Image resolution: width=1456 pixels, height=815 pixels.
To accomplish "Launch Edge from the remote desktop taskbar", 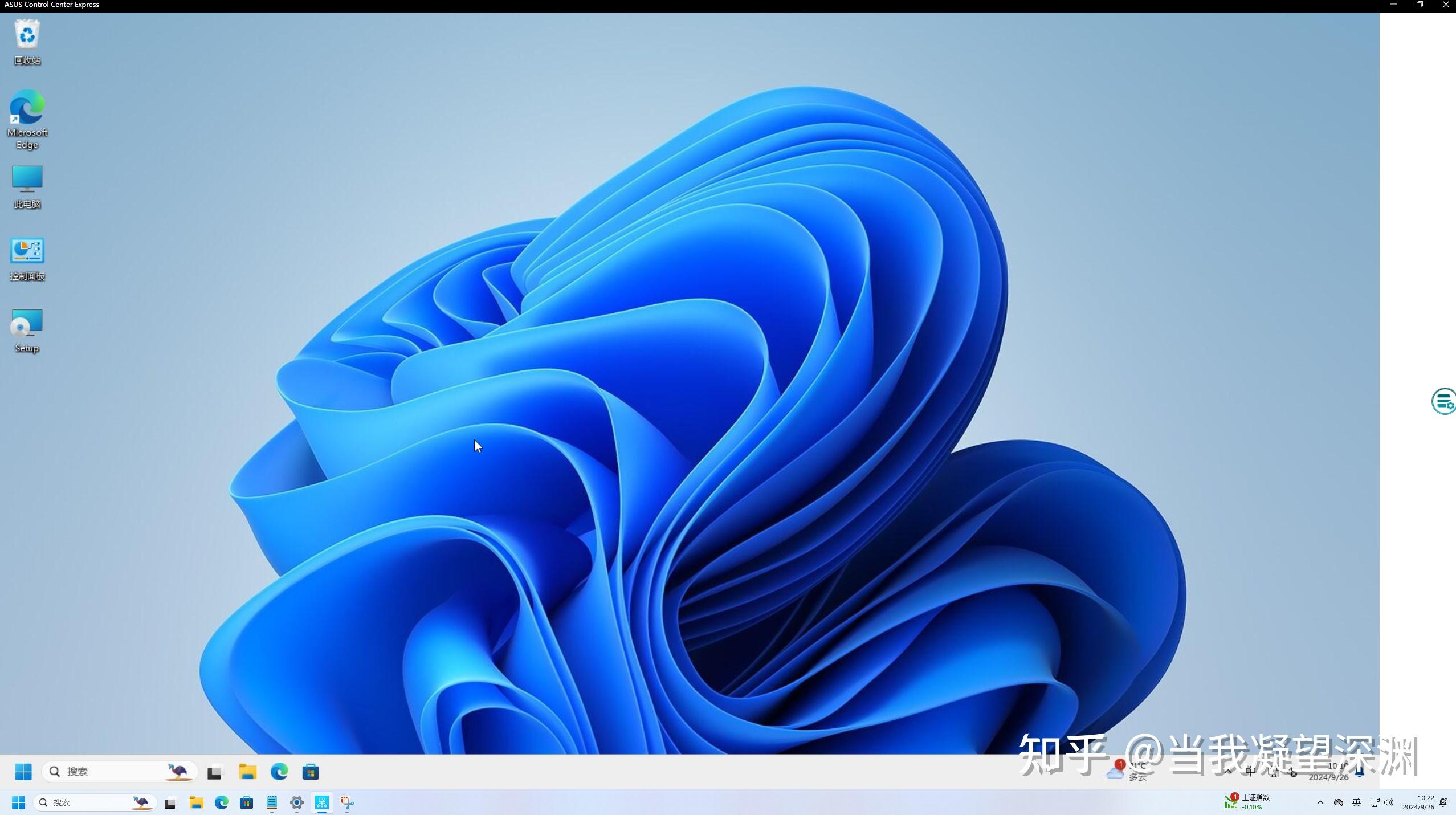I will click(279, 772).
